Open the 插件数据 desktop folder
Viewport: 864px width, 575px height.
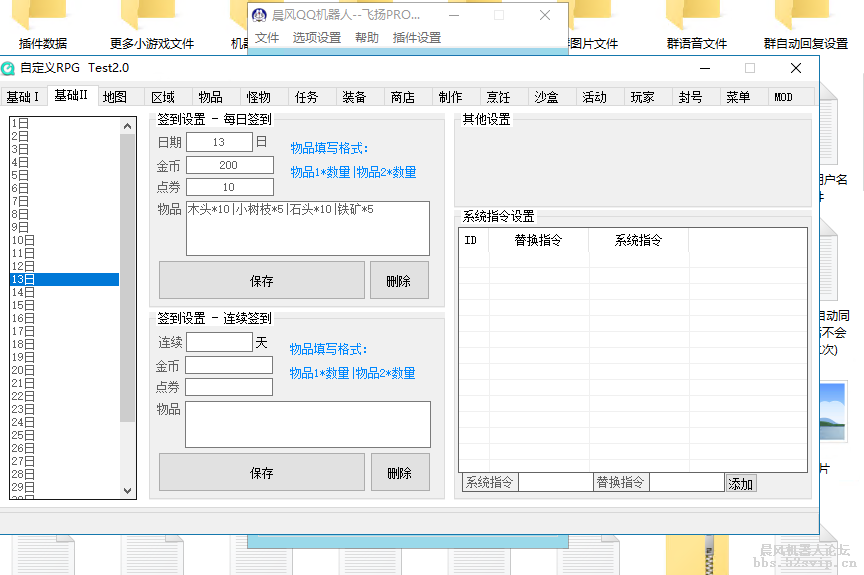pos(42,25)
